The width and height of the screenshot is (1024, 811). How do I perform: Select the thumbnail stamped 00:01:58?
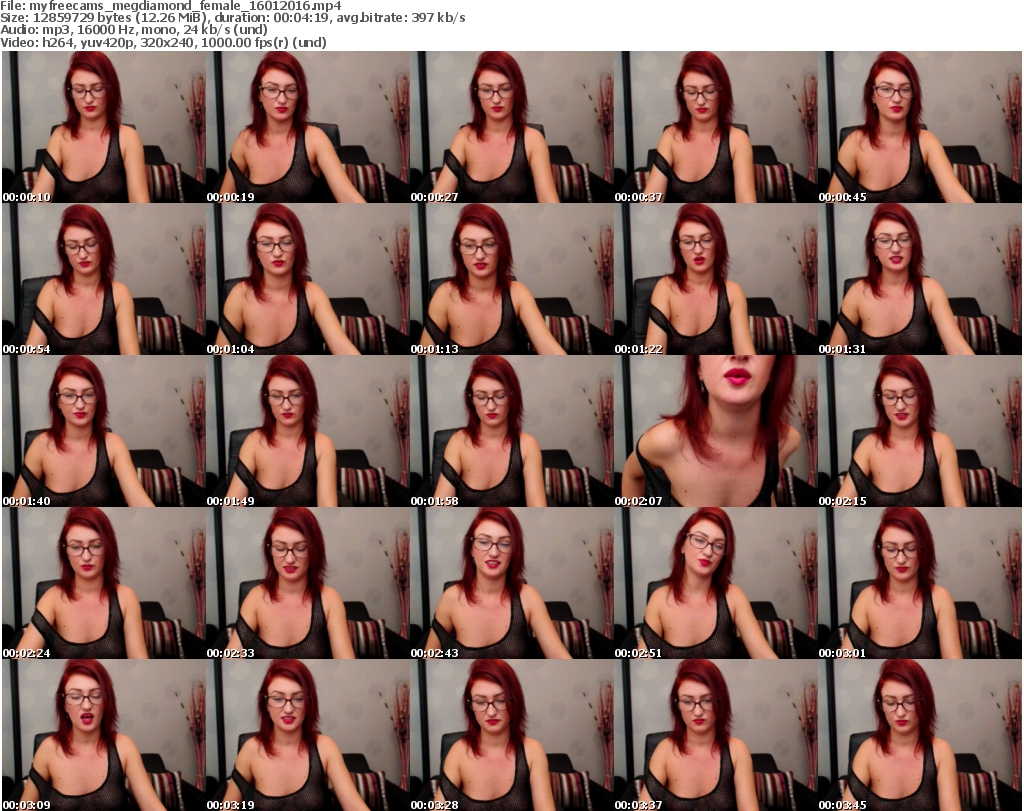coord(511,432)
